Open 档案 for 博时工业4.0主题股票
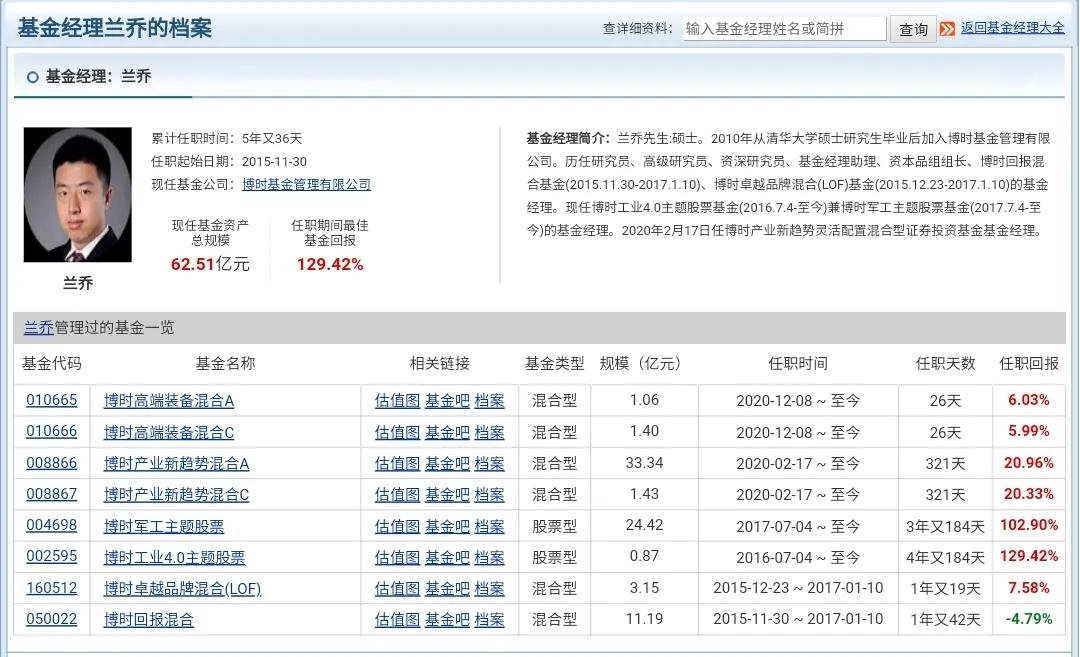The height and width of the screenshot is (657, 1080). pyautogui.click(x=489, y=557)
